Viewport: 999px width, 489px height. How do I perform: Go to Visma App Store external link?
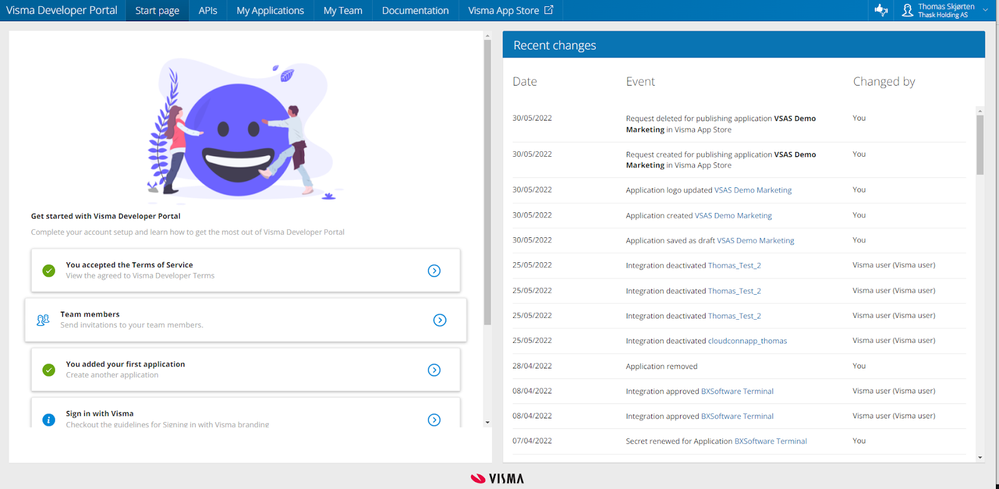coord(510,11)
